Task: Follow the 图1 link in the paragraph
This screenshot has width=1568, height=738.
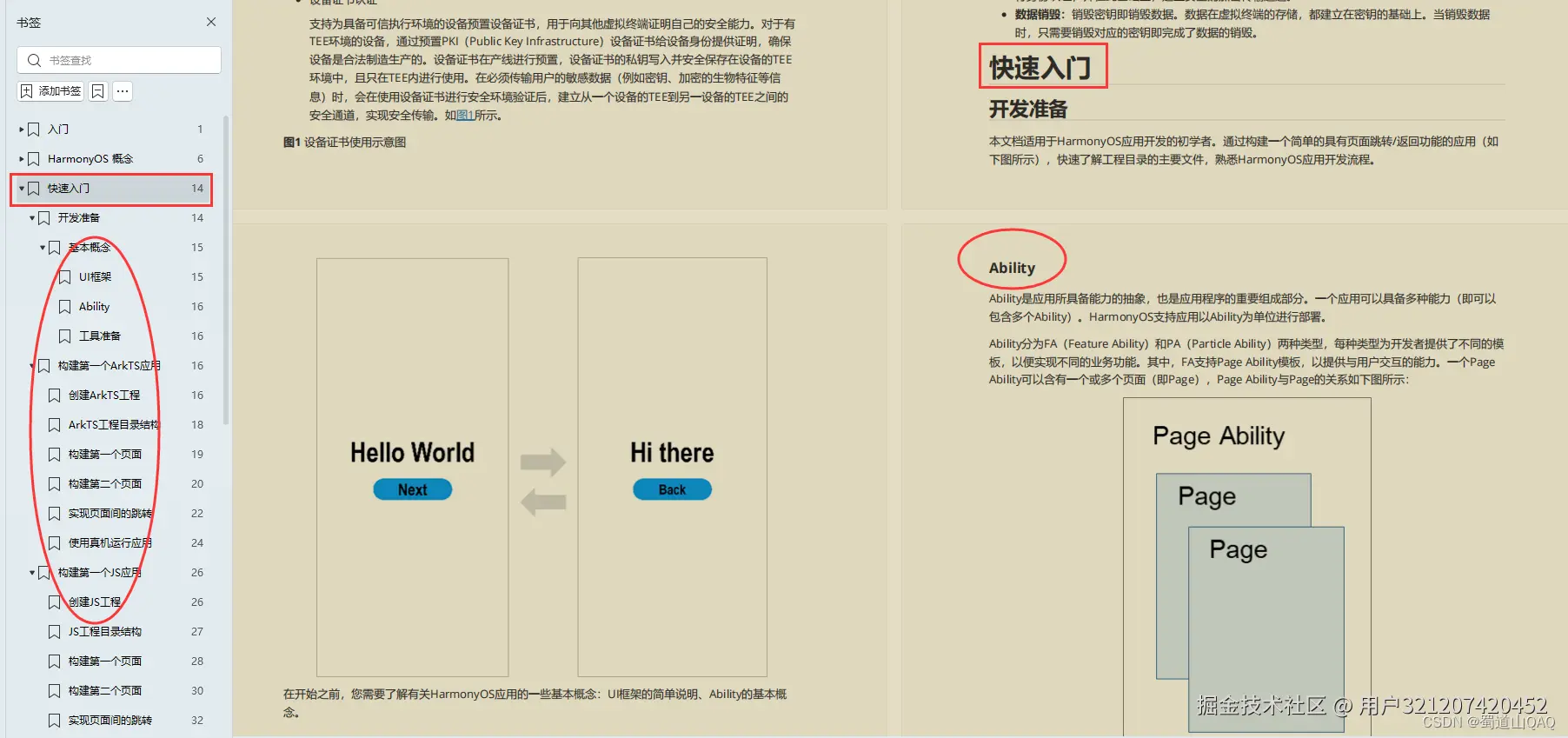Action: click(x=465, y=116)
